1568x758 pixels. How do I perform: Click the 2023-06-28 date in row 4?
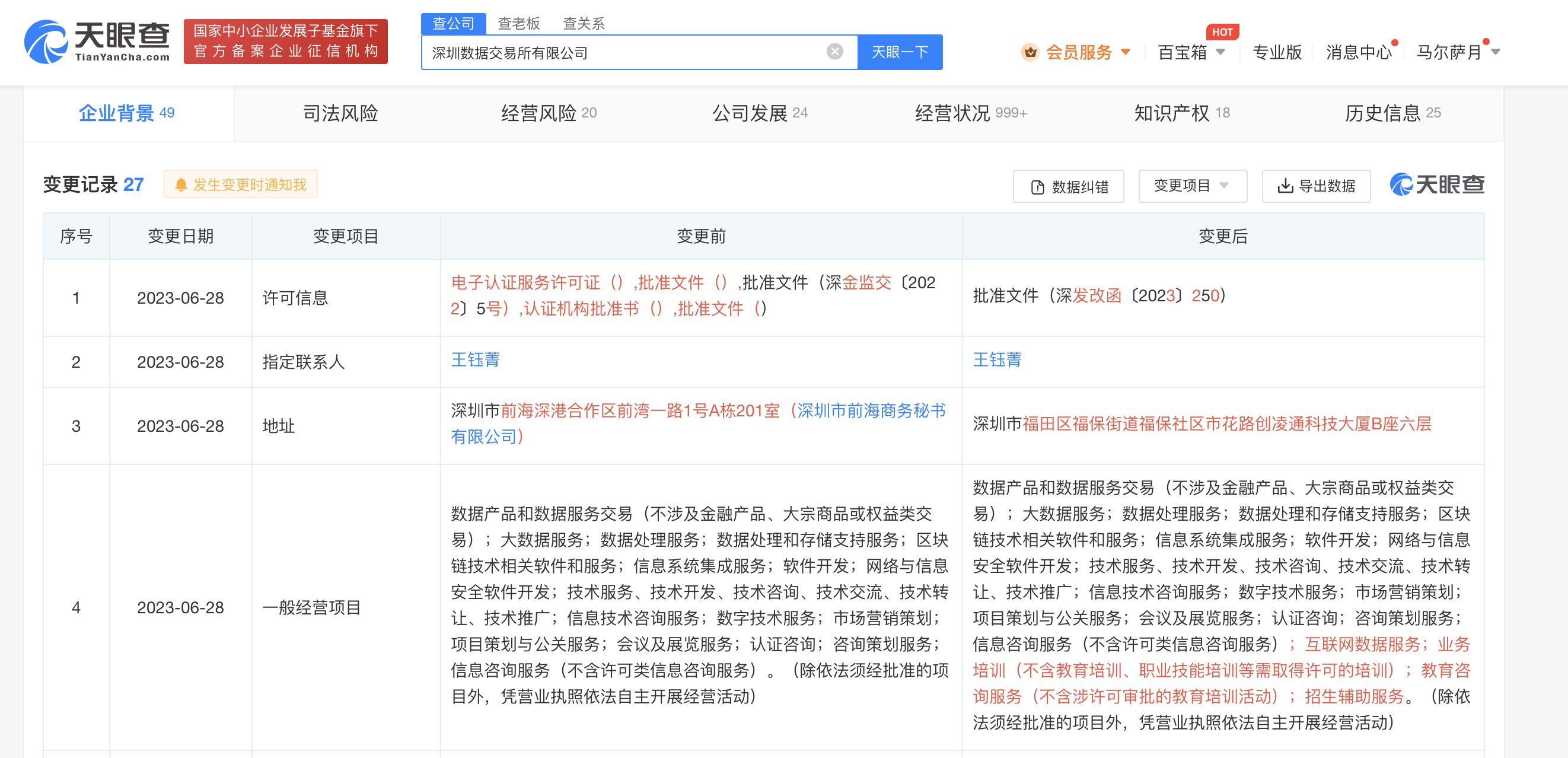click(180, 607)
